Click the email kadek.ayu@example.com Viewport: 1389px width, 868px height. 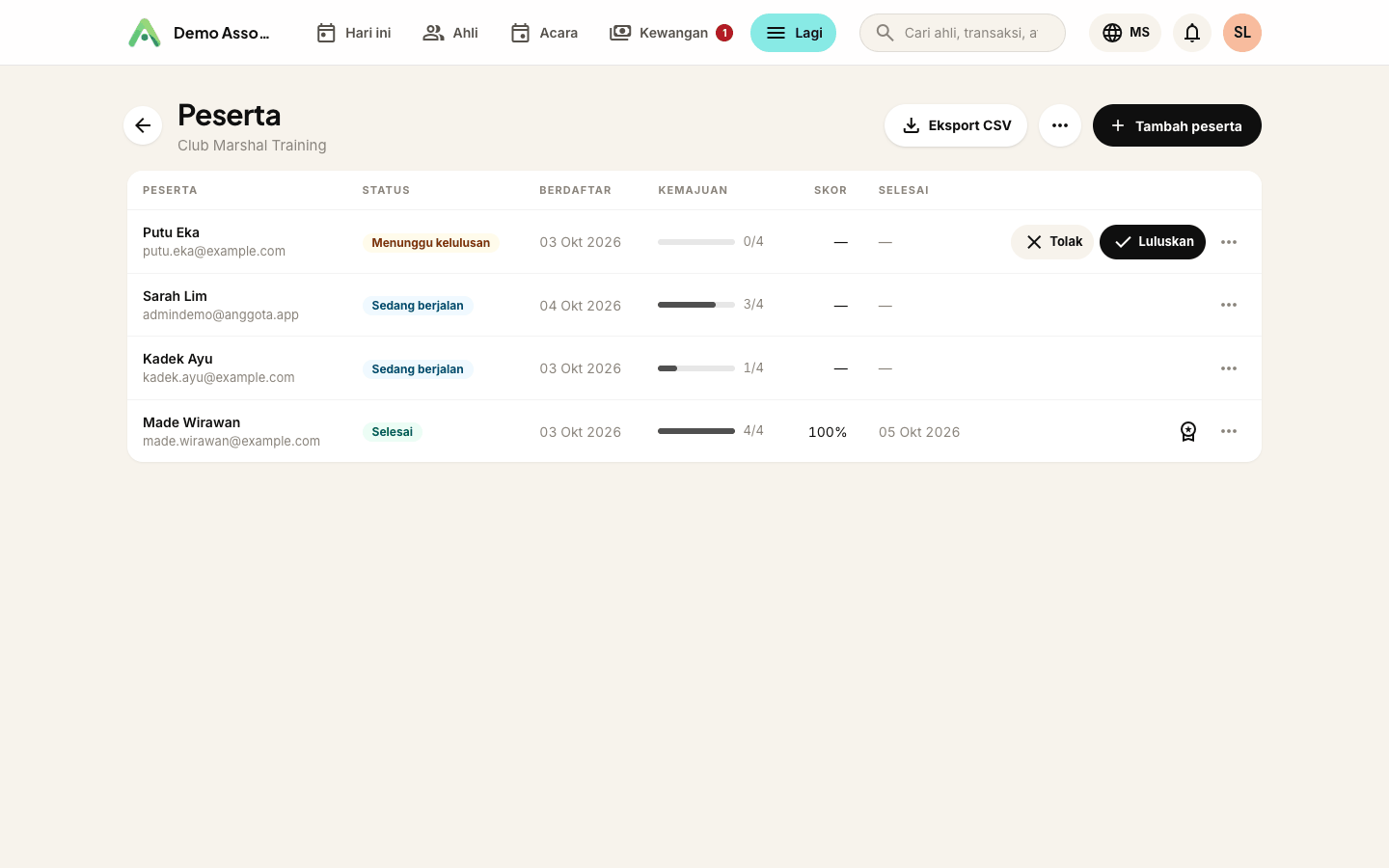pos(219,377)
